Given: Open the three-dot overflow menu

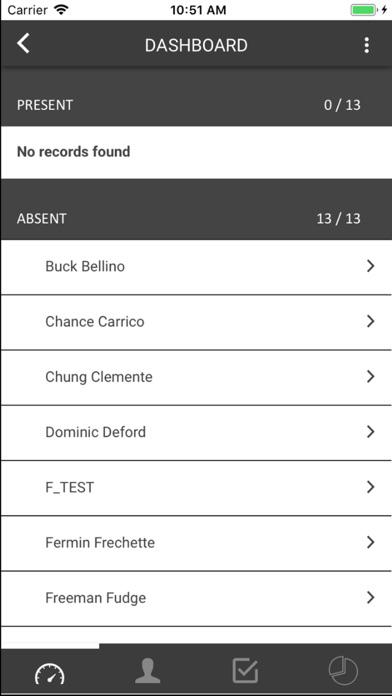Looking at the screenshot, I should point(366,45).
